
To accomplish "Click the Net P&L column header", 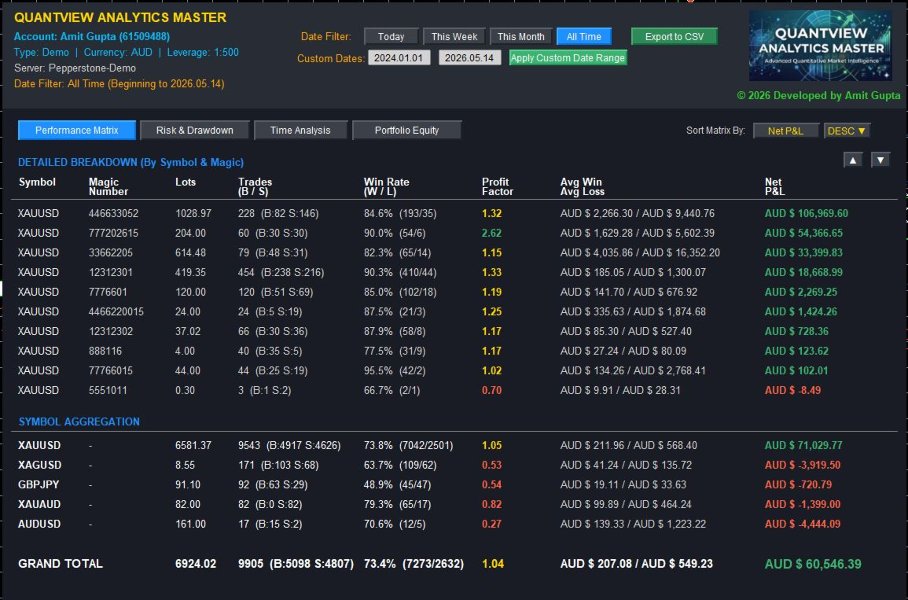I will point(775,186).
